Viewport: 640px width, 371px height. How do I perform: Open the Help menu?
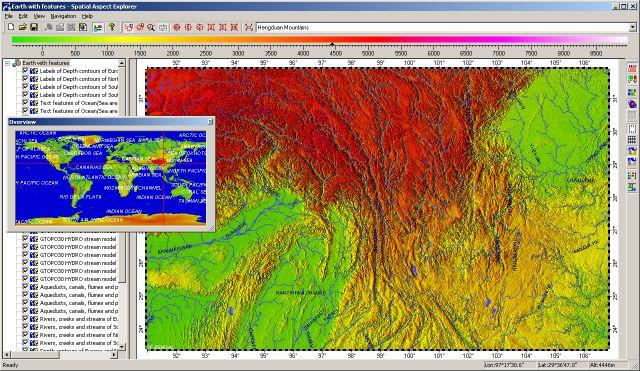[87, 16]
